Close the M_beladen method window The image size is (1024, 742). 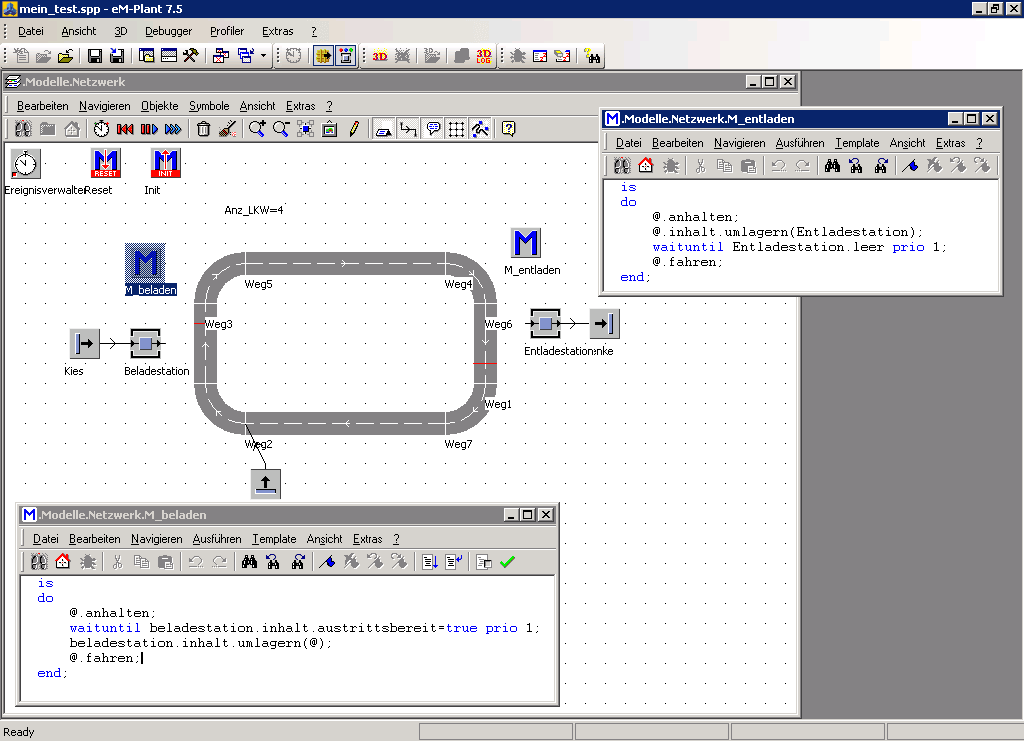tap(545, 515)
